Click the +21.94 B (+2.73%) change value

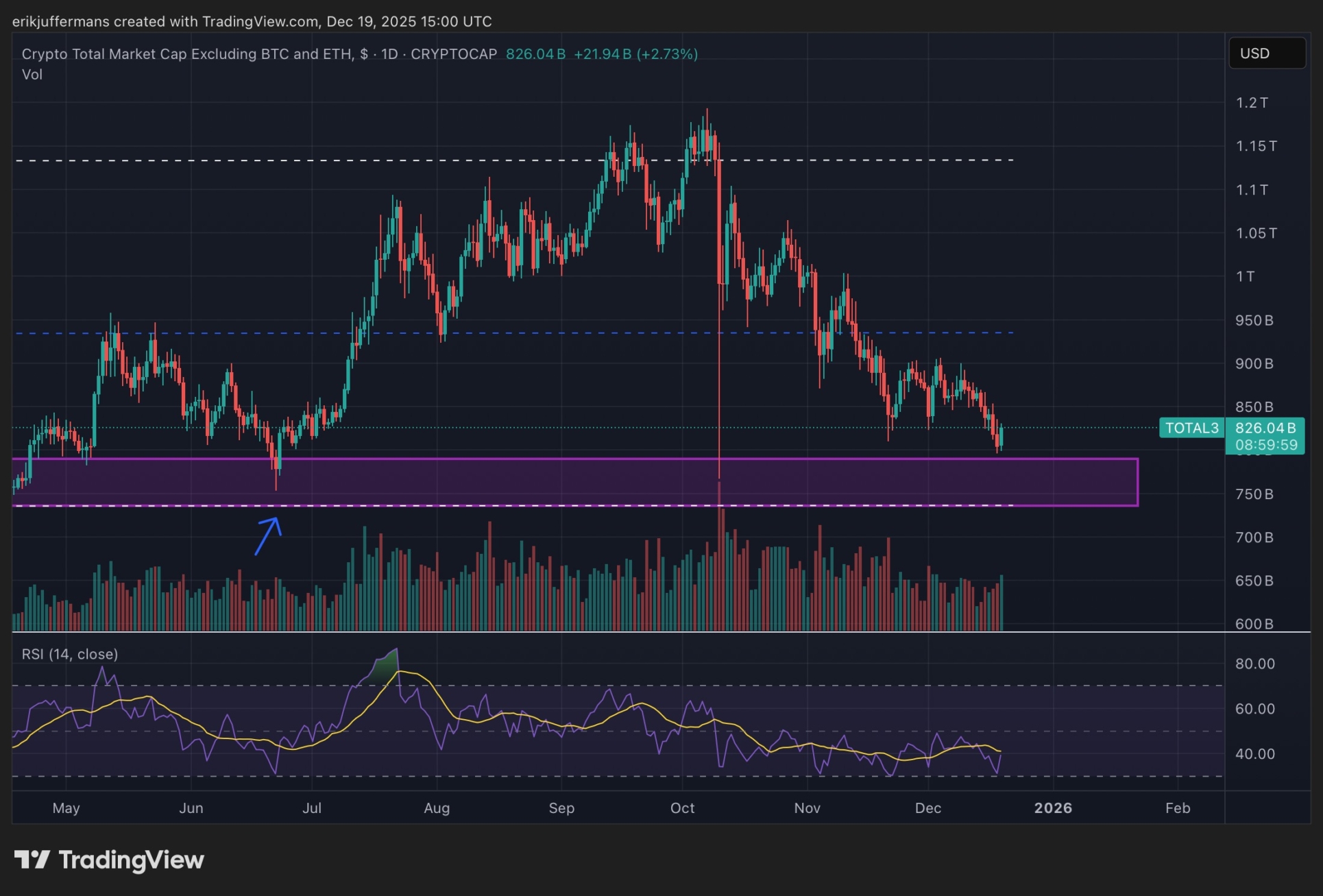pos(635,54)
